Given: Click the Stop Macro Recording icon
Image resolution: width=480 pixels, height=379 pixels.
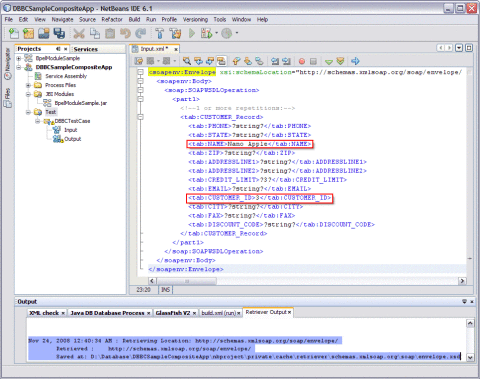Looking at the screenshot, I should 313,61.
